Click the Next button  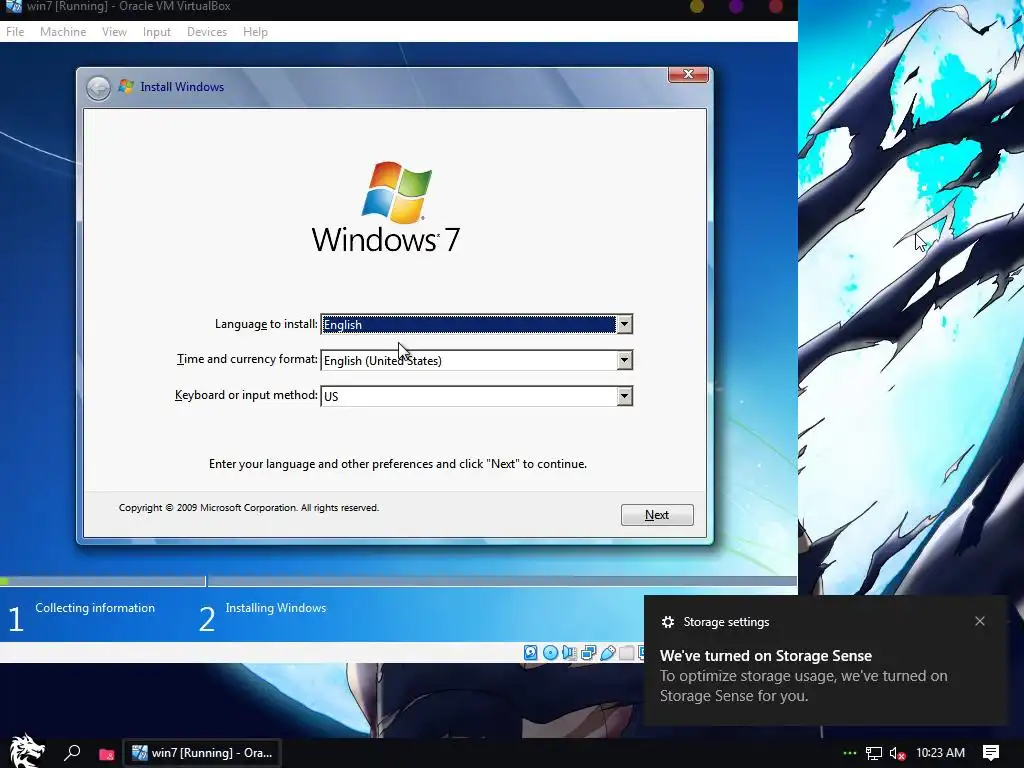(x=657, y=515)
